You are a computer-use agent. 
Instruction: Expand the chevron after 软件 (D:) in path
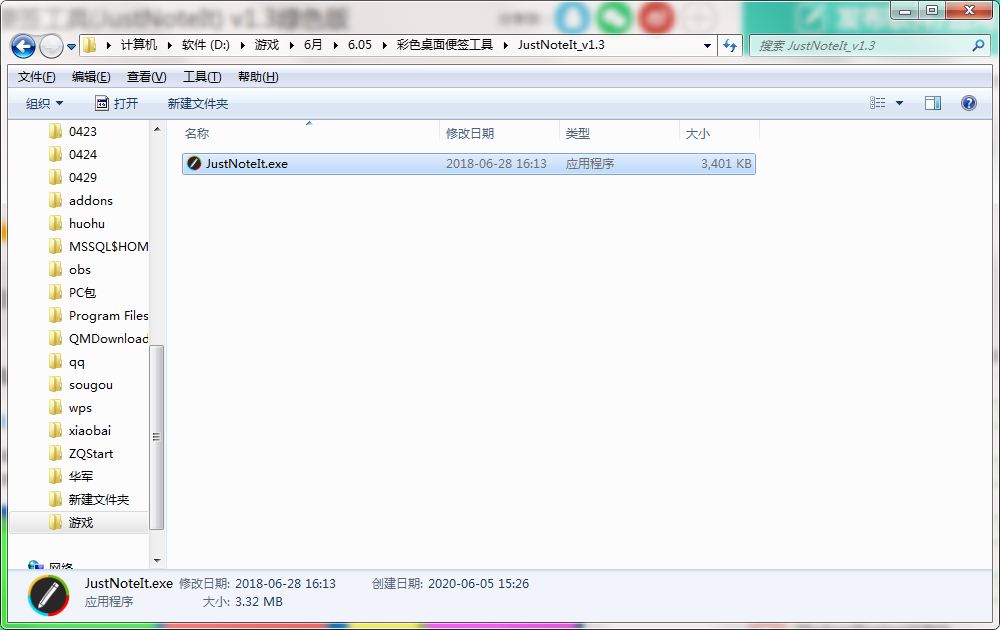pyautogui.click(x=242, y=45)
